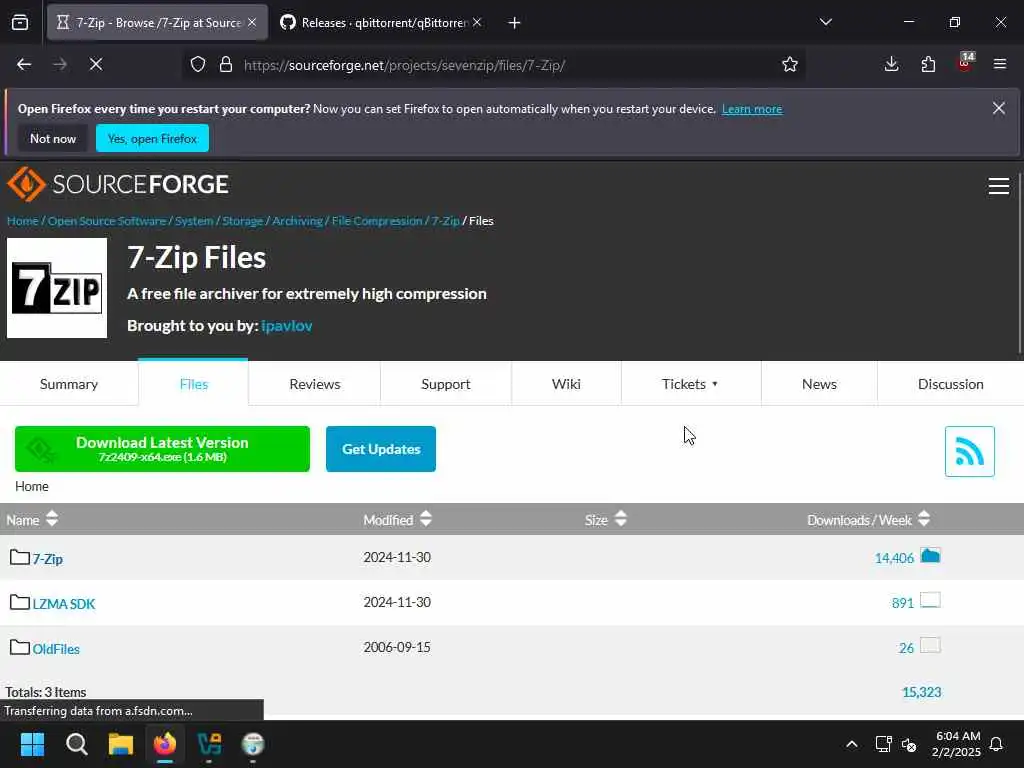Open the tracking protection shield icon
1024x768 pixels.
point(198,64)
